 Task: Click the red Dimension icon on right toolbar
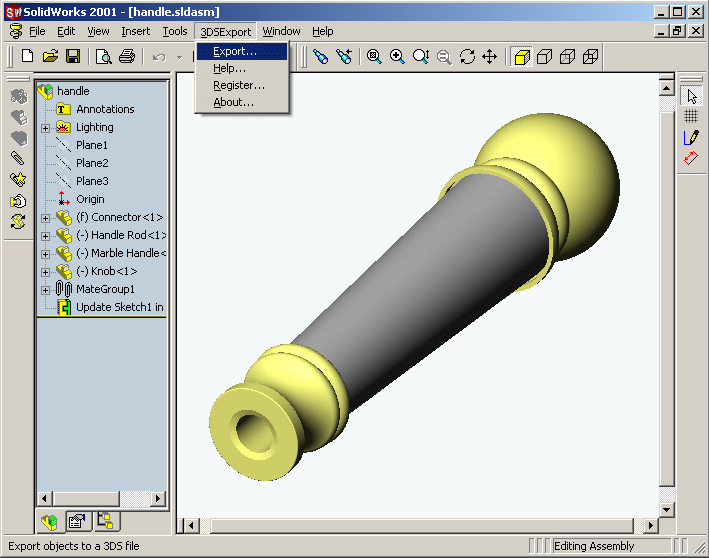point(691,158)
